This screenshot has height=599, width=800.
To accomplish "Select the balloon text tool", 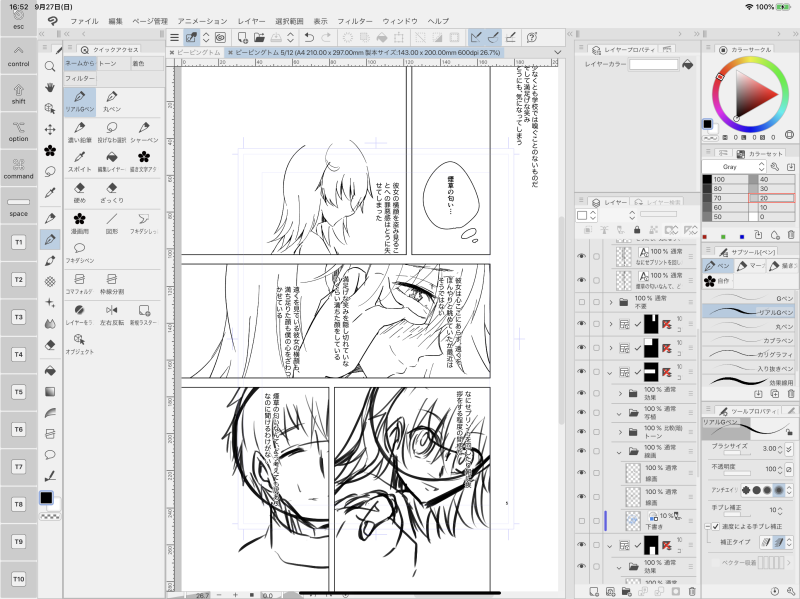I will pyautogui.click(x=50, y=455).
